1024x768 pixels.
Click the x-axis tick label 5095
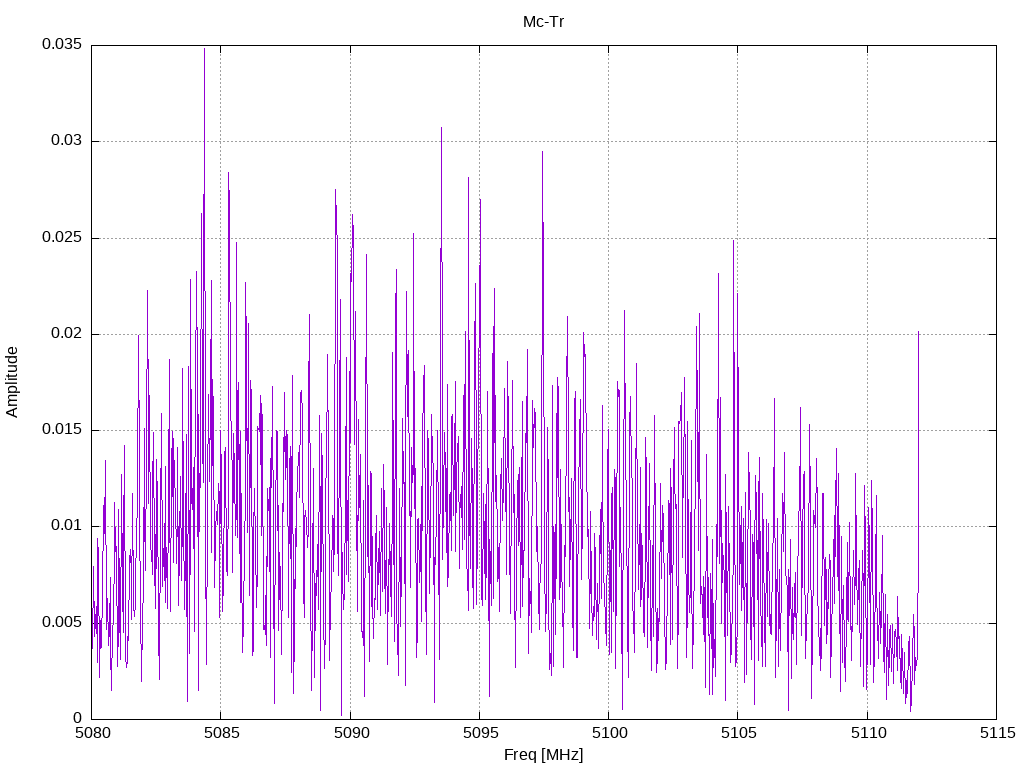point(480,733)
